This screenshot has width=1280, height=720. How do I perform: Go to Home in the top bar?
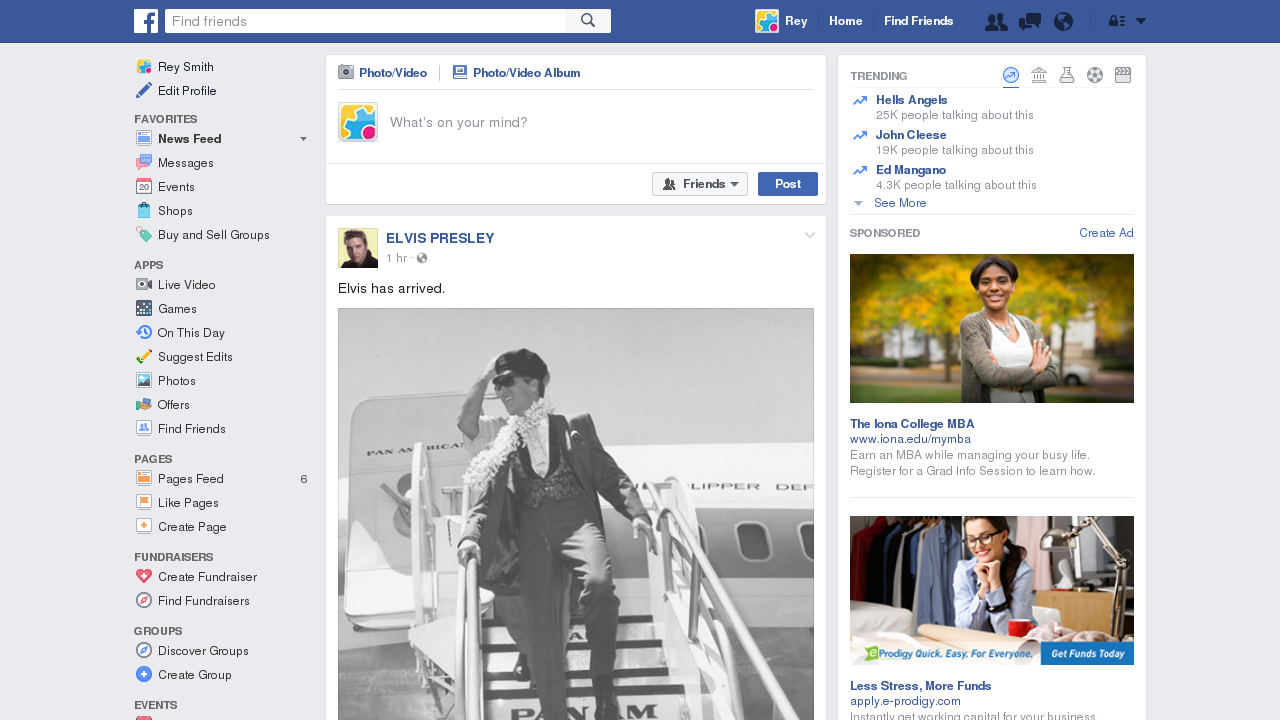point(846,21)
